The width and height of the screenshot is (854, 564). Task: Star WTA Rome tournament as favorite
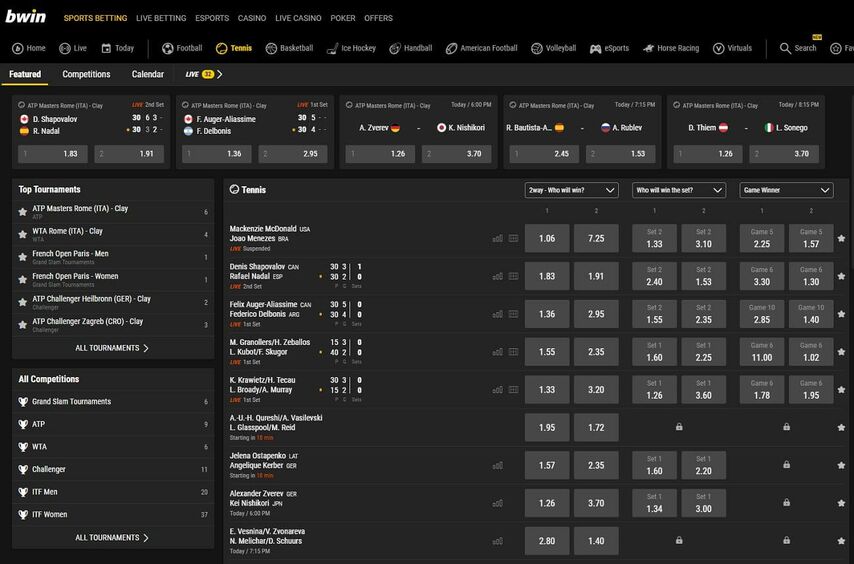point(22,235)
